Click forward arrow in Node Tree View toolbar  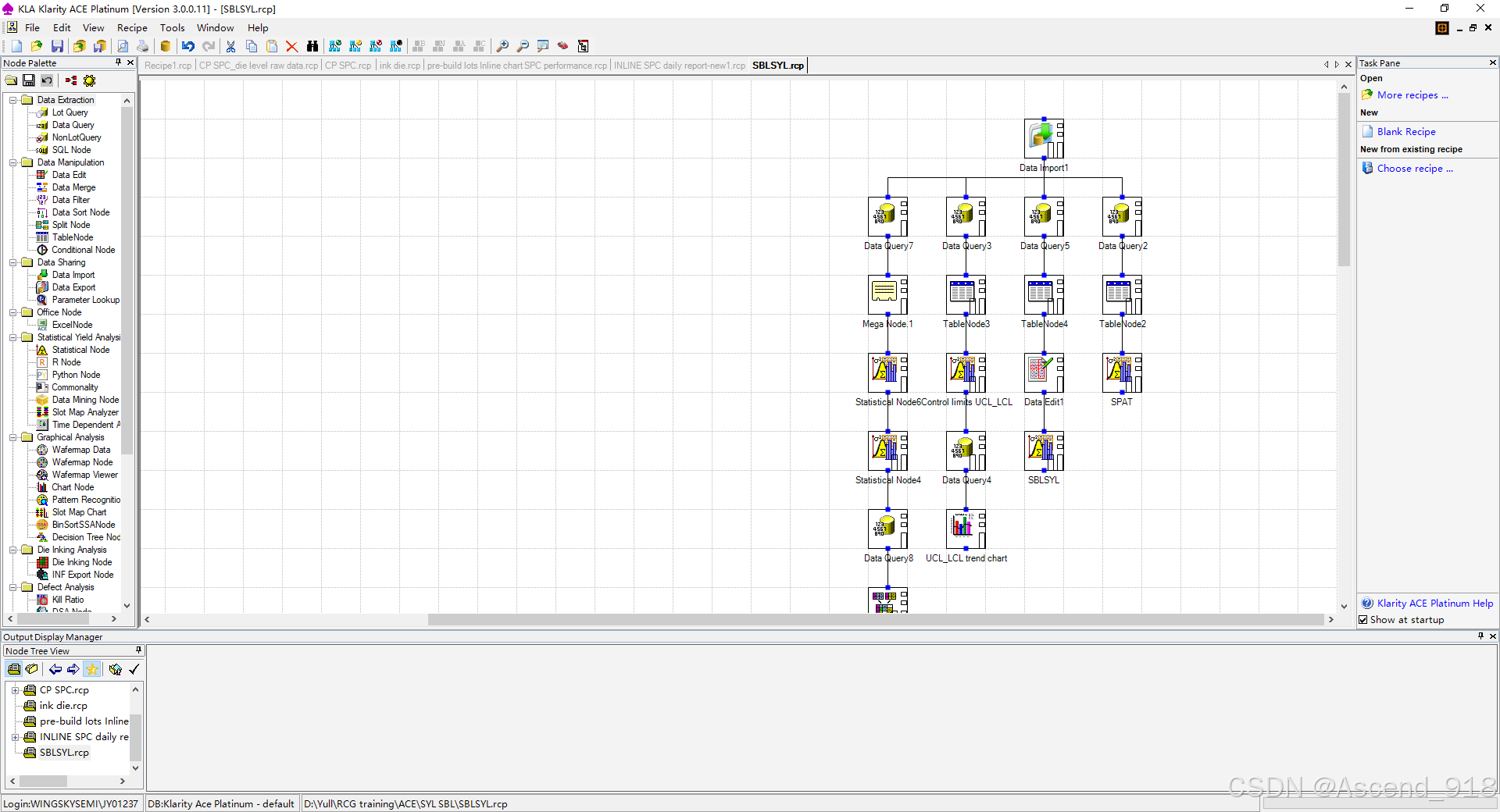click(x=73, y=669)
